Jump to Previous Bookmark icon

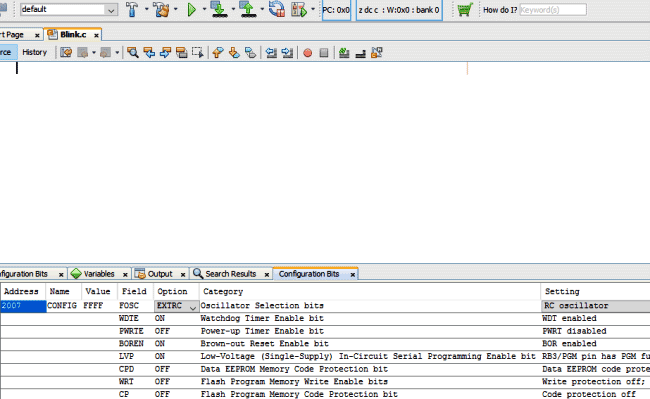(x=218, y=53)
